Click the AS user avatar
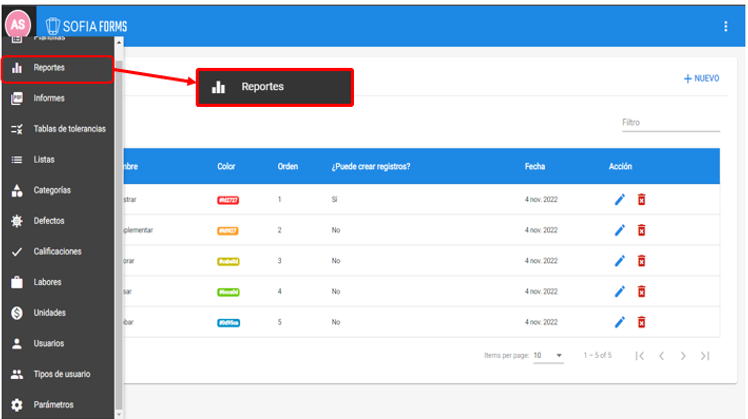This screenshot has width=748, height=419. click(18, 24)
